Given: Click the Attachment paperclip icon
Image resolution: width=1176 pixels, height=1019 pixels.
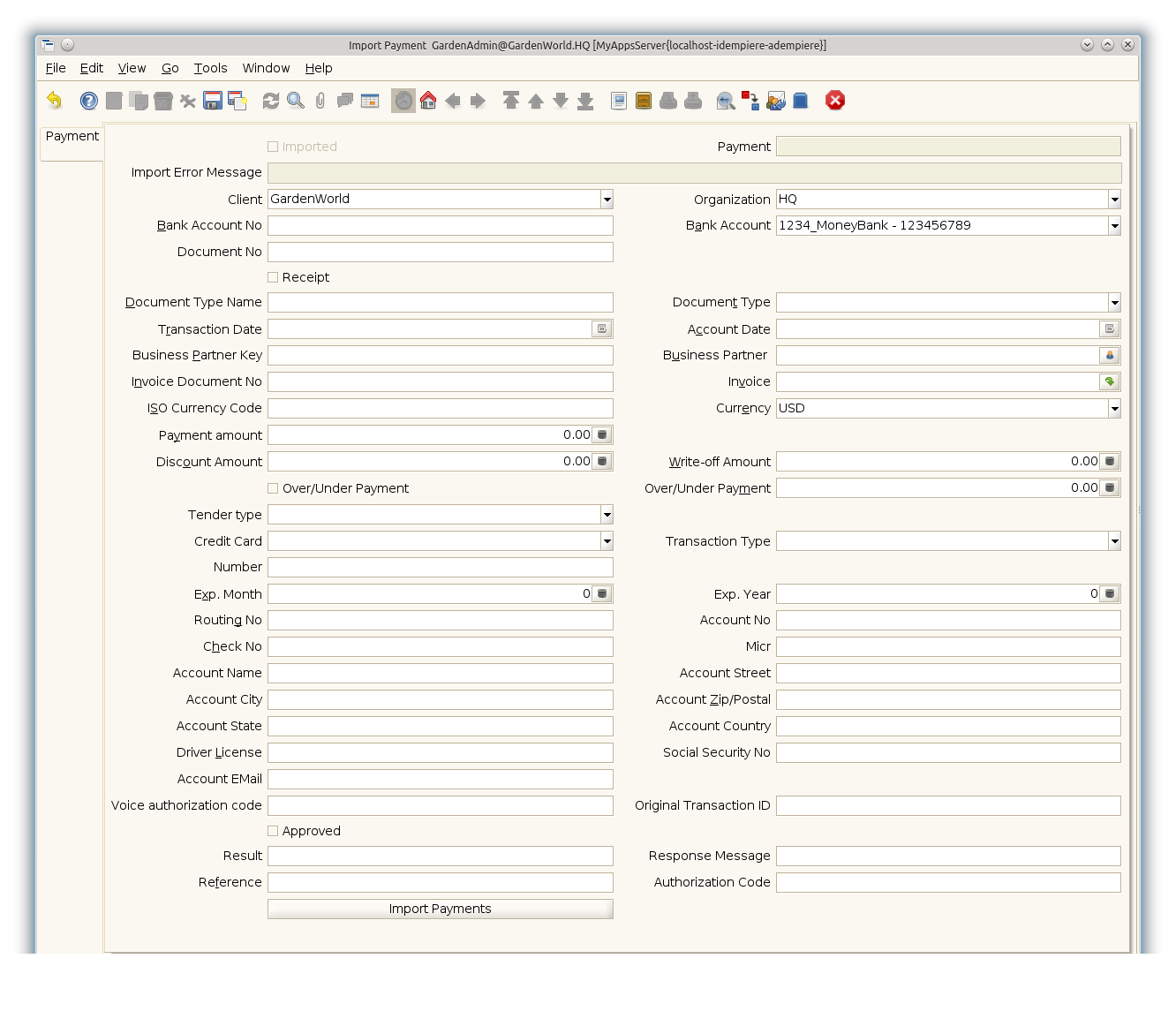Looking at the screenshot, I should coord(320,101).
